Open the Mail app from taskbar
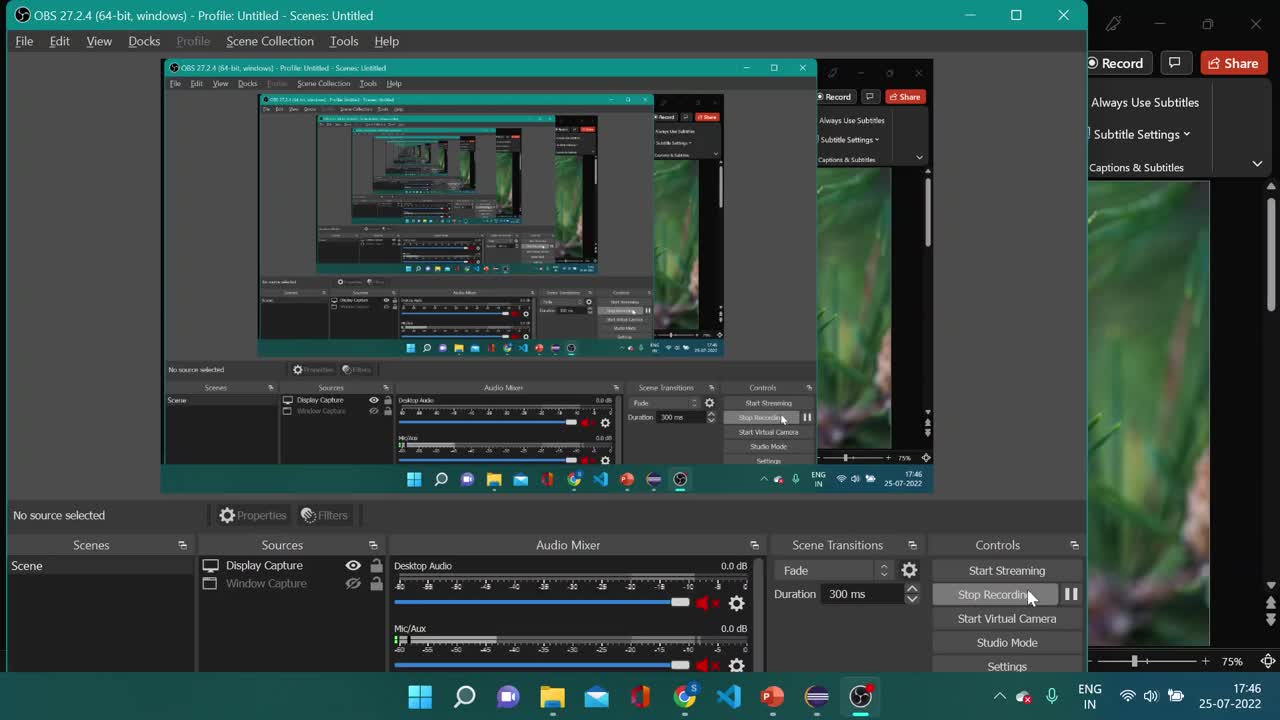Screen dimensions: 1280x720 597,696
